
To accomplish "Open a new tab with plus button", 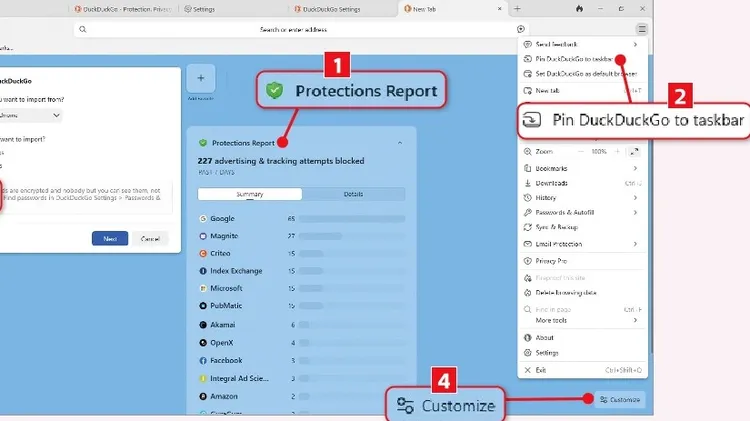I will coord(517,9).
